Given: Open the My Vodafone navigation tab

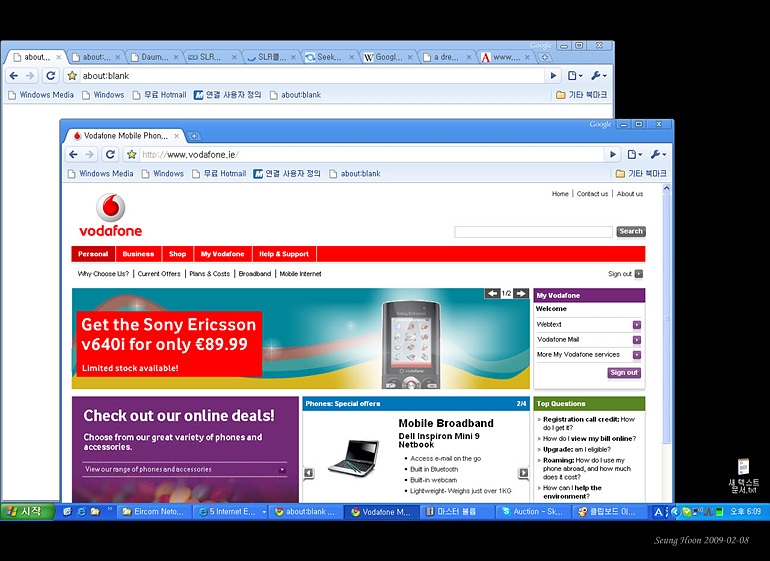Looking at the screenshot, I should [222, 254].
